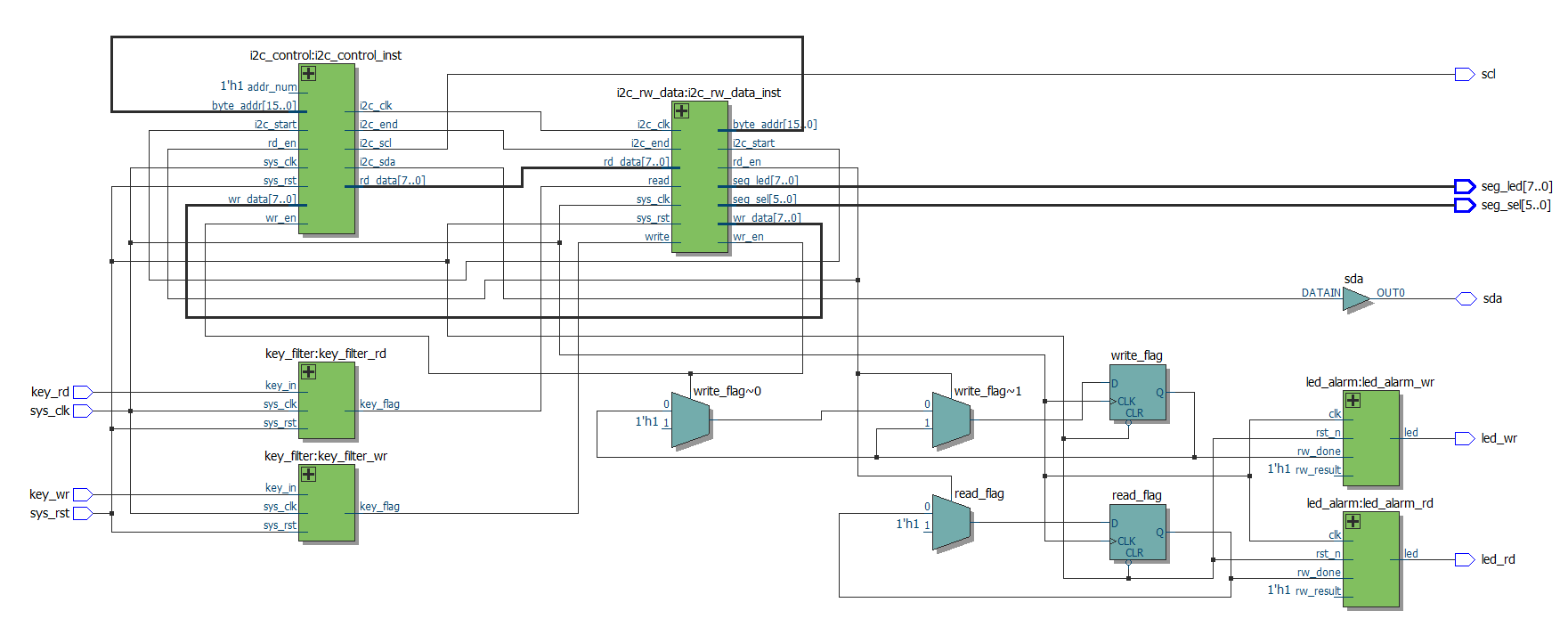Expand key_filter_rd instance with plus icon
The height and width of the screenshot is (635, 1568).
(x=308, y=371)
